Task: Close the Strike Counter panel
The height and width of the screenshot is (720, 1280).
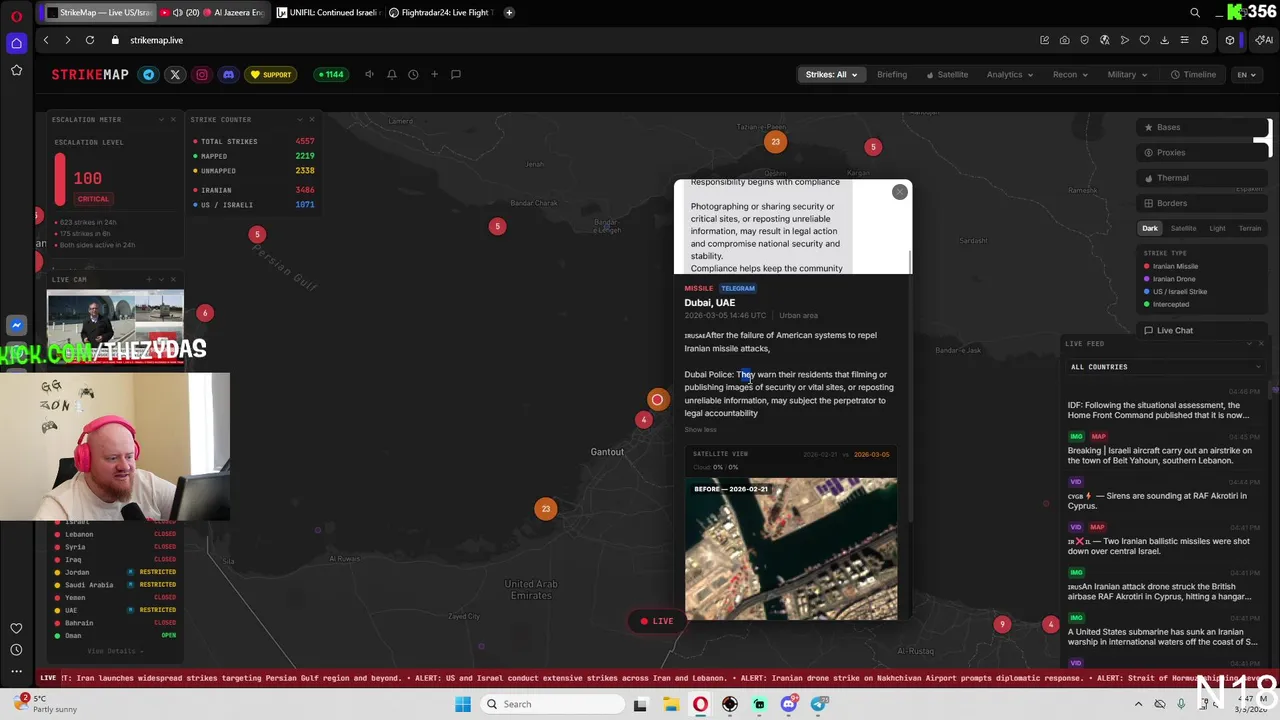Action: click(312, 119)
